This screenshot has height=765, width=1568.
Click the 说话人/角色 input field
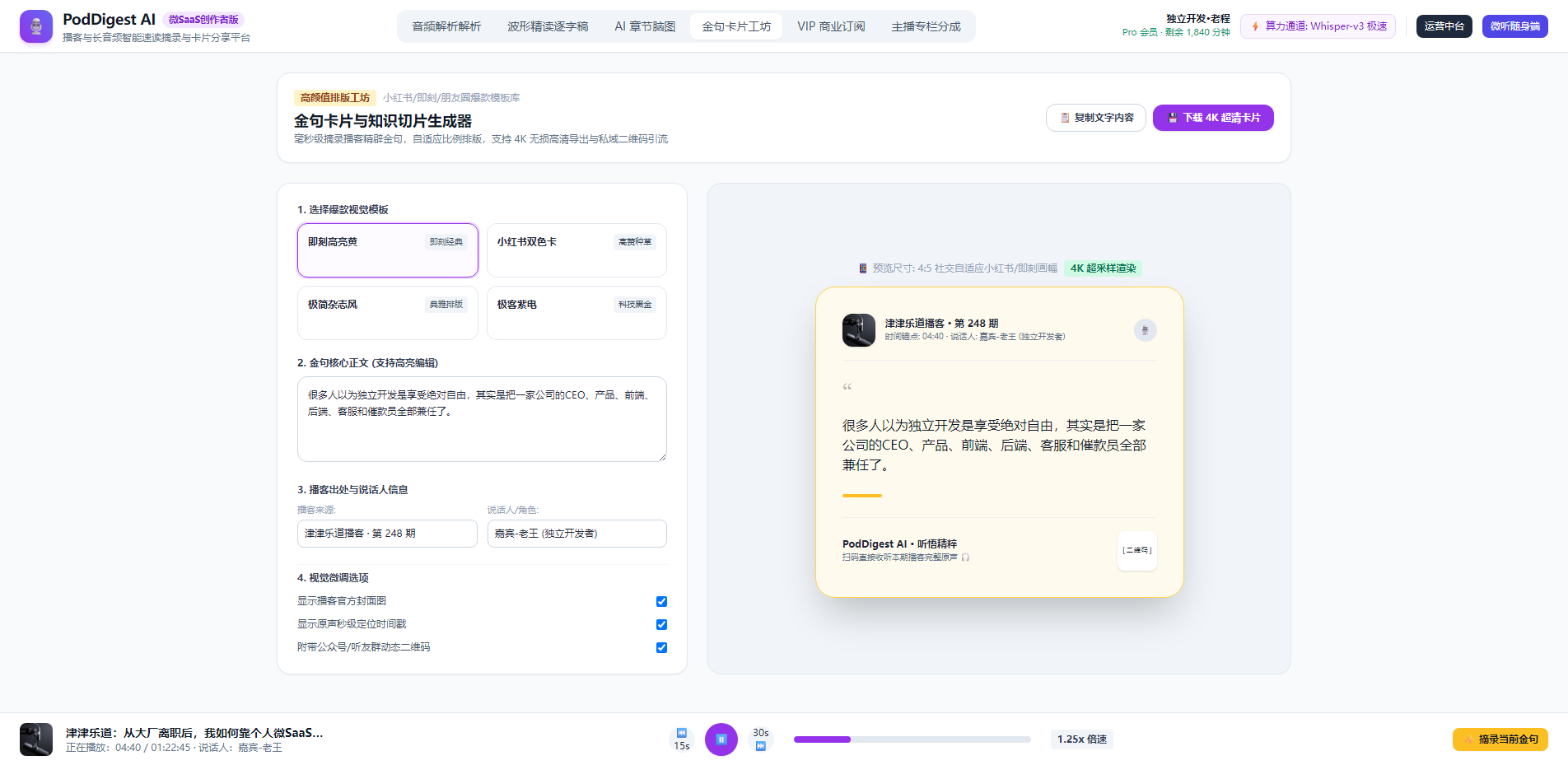point(576,534)
